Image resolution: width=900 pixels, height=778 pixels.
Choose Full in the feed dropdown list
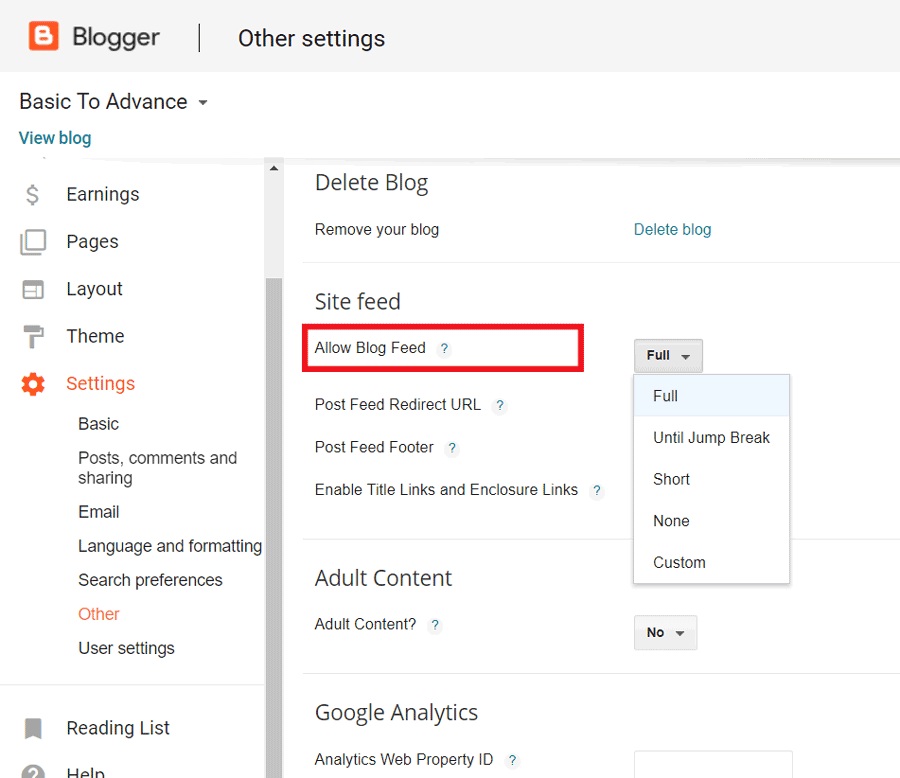click(712, 396)
